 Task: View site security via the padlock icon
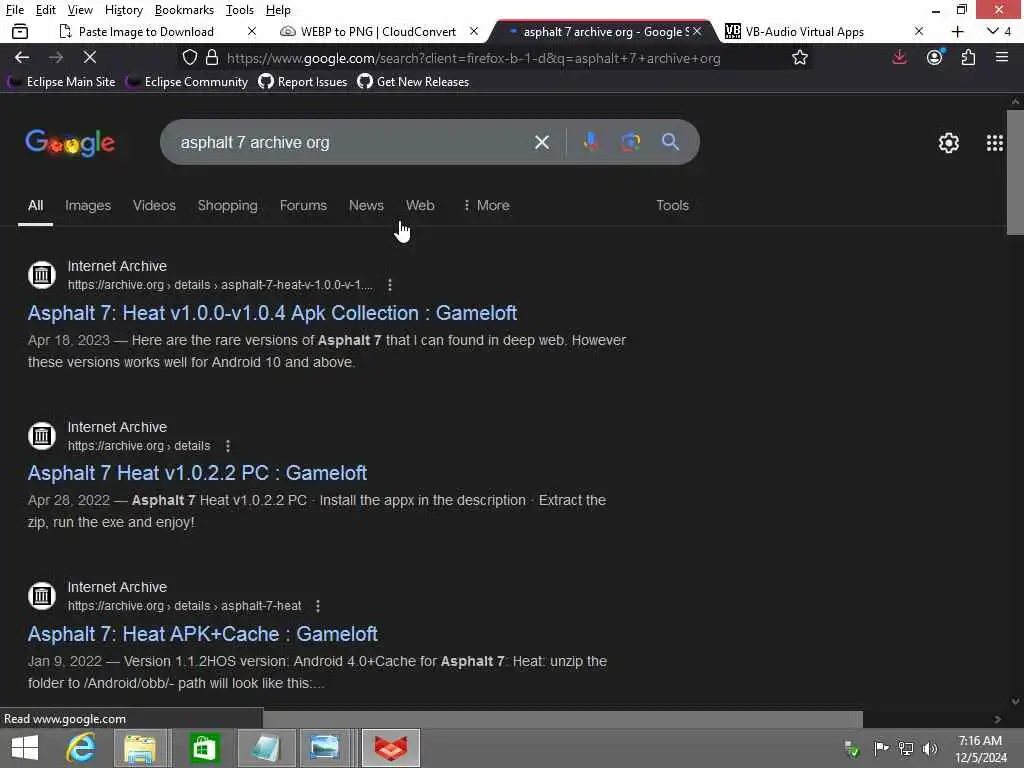point(212,57)
